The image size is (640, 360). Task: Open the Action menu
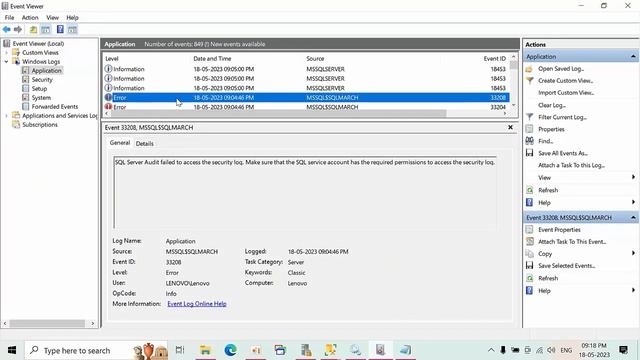click(30, 18)
